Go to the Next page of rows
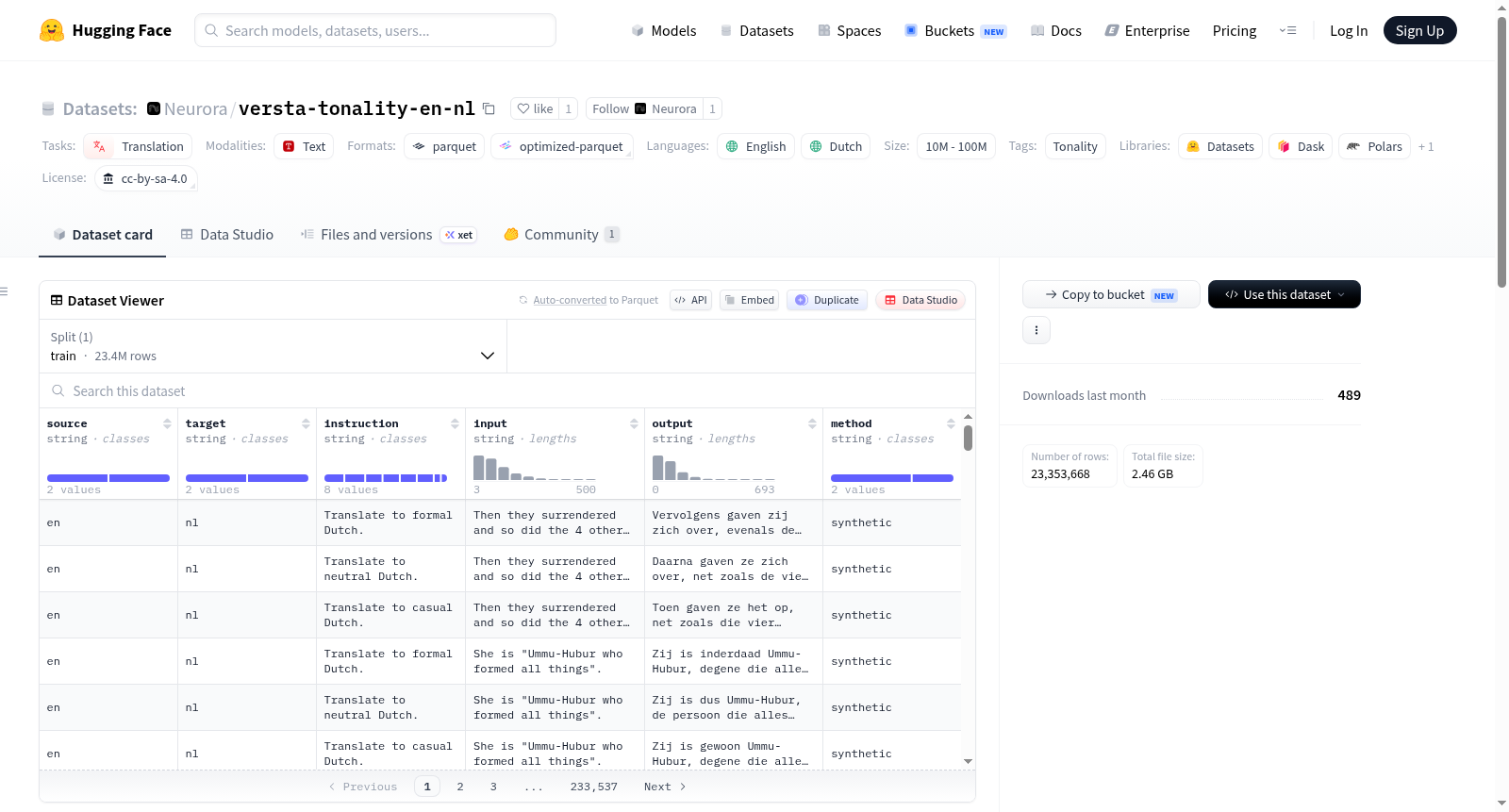 pos(665,787)
